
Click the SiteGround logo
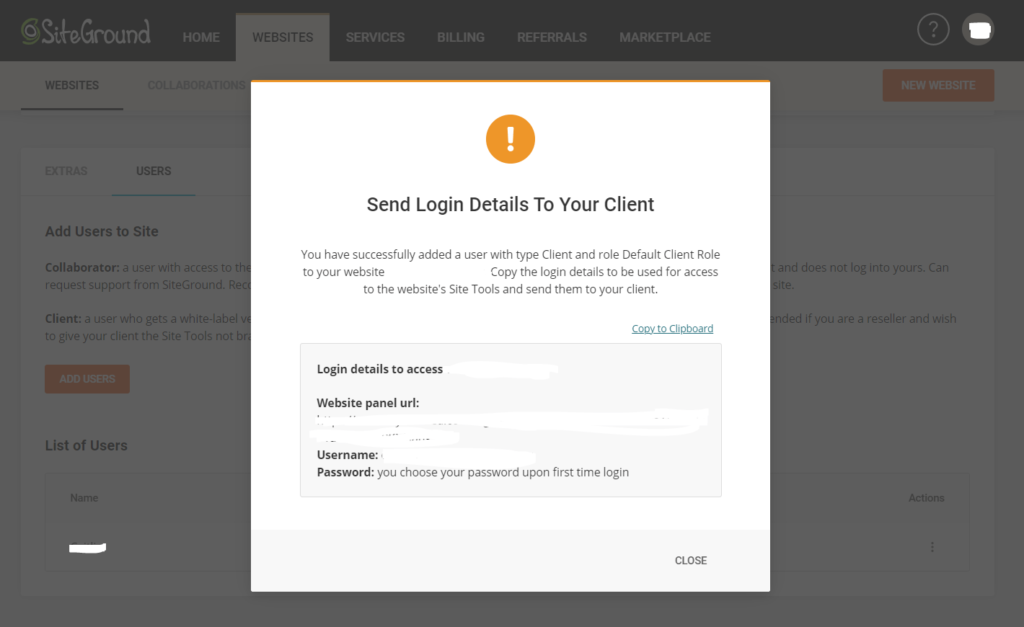pos(86,31)
